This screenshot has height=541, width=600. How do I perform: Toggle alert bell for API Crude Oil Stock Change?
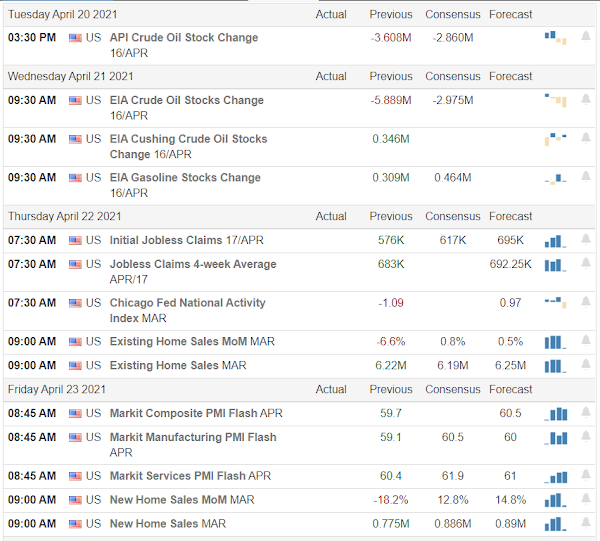(x=585, y=37)
